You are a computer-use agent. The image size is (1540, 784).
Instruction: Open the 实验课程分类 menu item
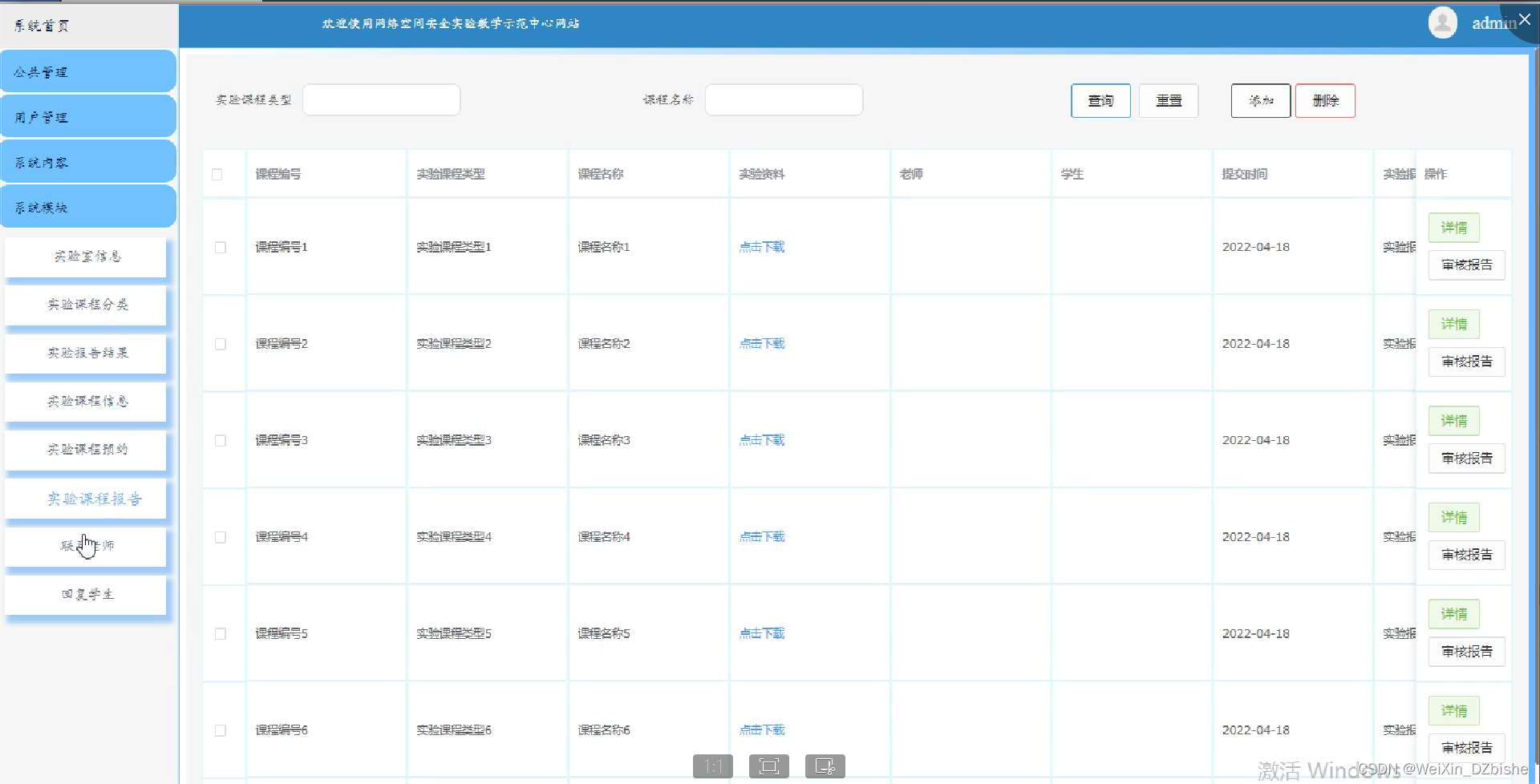point(87,305)
